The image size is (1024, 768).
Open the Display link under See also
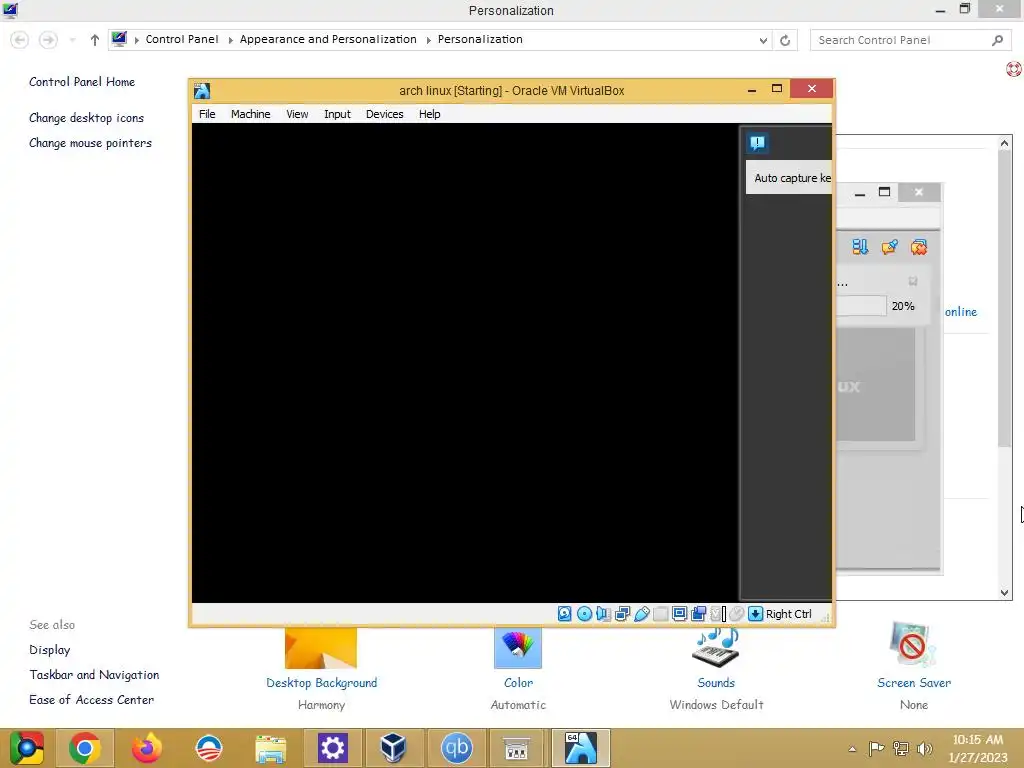(50, 650)
